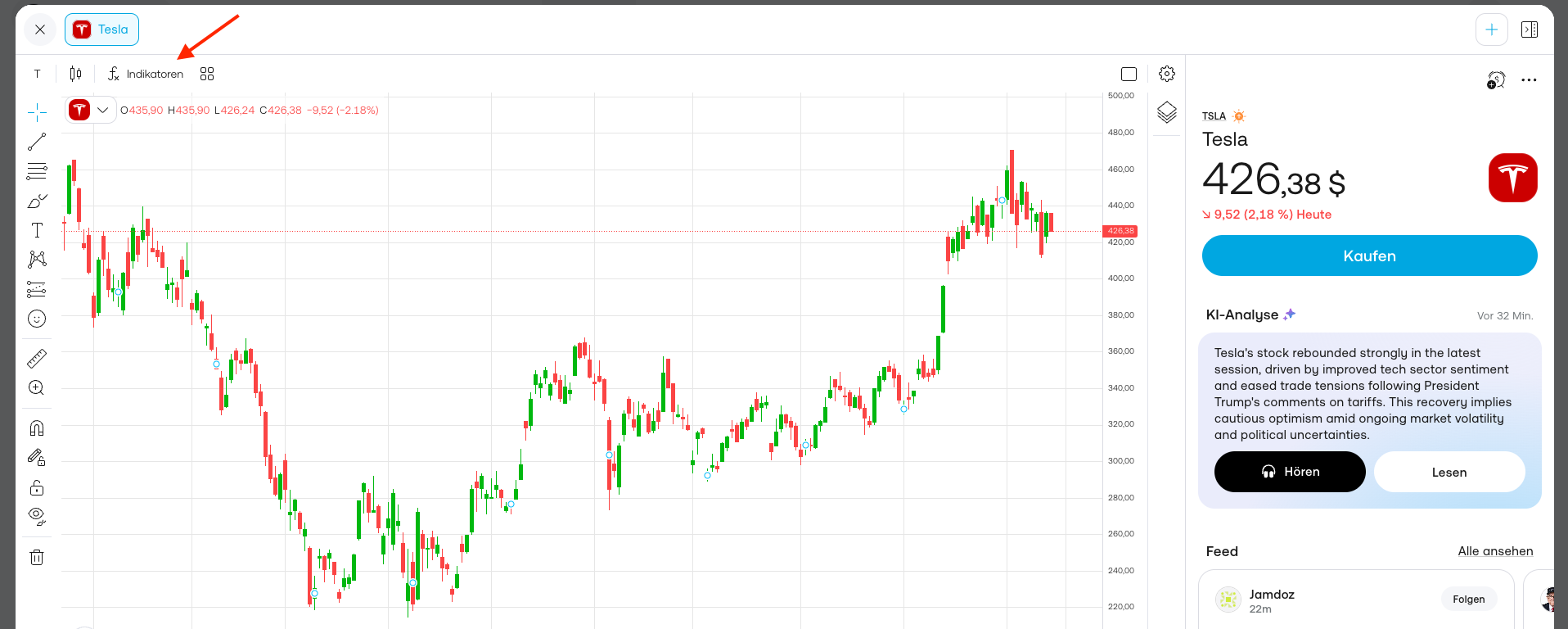
Task: Open chart settings gear
Action: 1167,74
